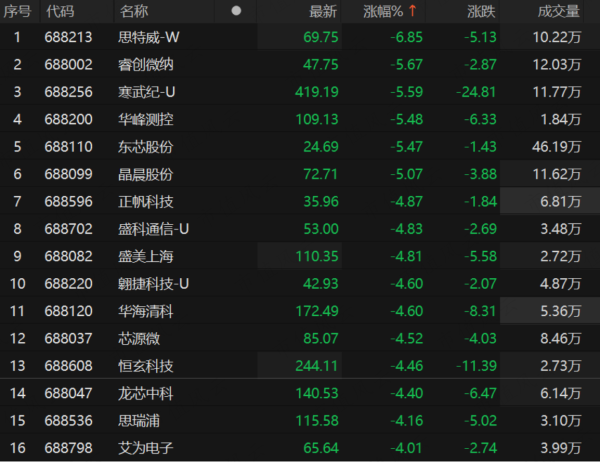This screenshot has width=600, height=462.
Task: Select stock 盛美上海
Action: (x=145, y=256)
